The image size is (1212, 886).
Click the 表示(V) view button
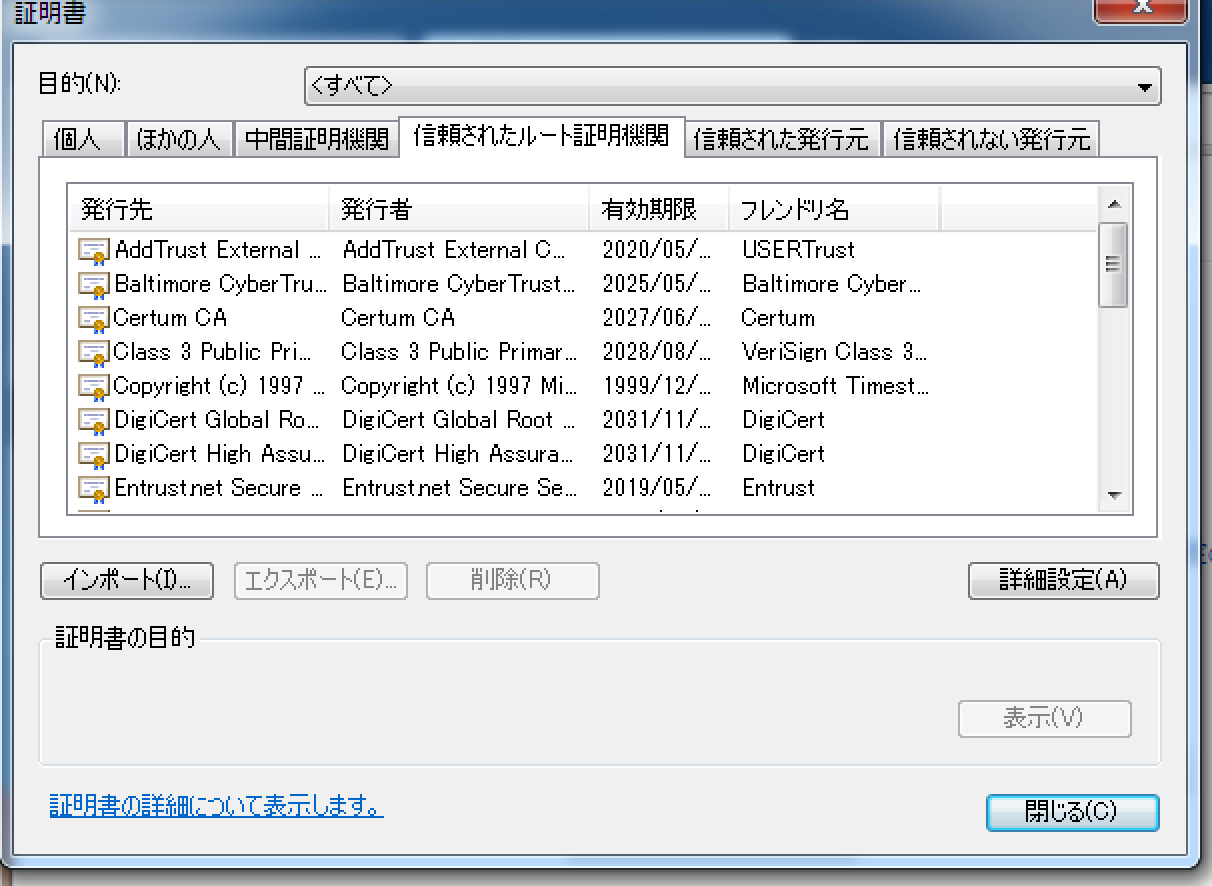tap(1045, 718)
